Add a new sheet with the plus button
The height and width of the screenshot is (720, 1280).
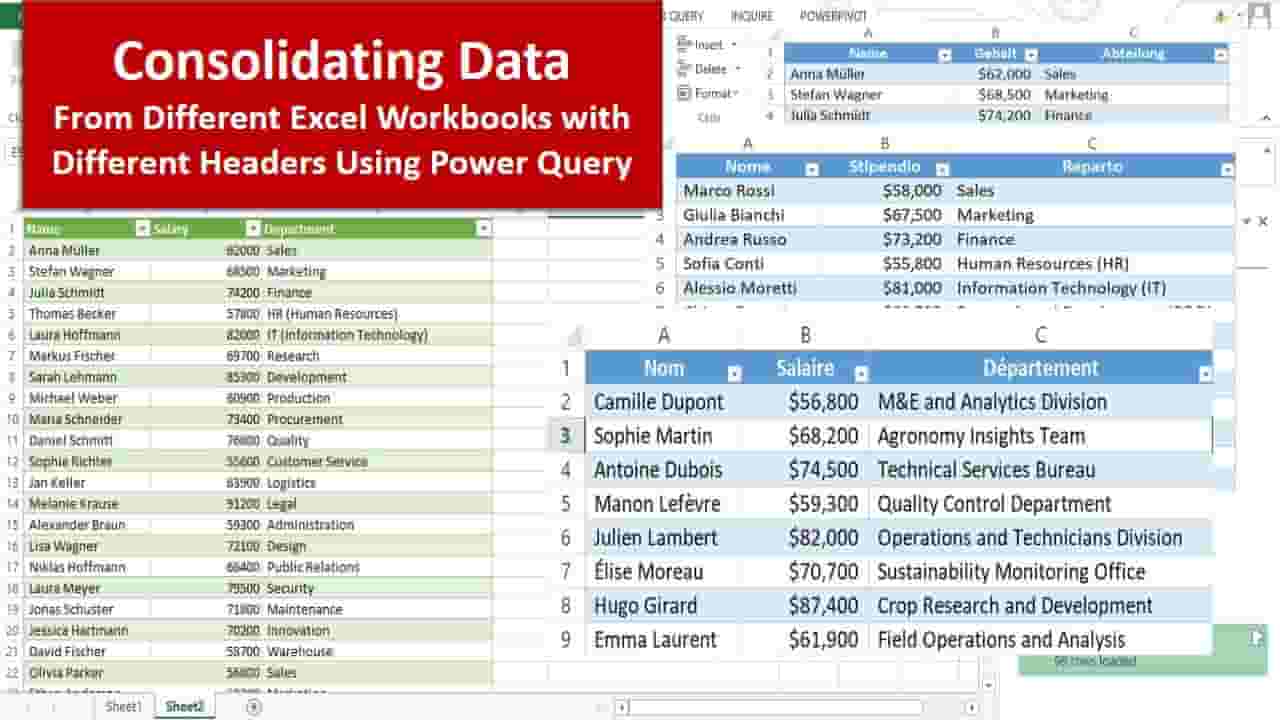(x=254, y=707)
